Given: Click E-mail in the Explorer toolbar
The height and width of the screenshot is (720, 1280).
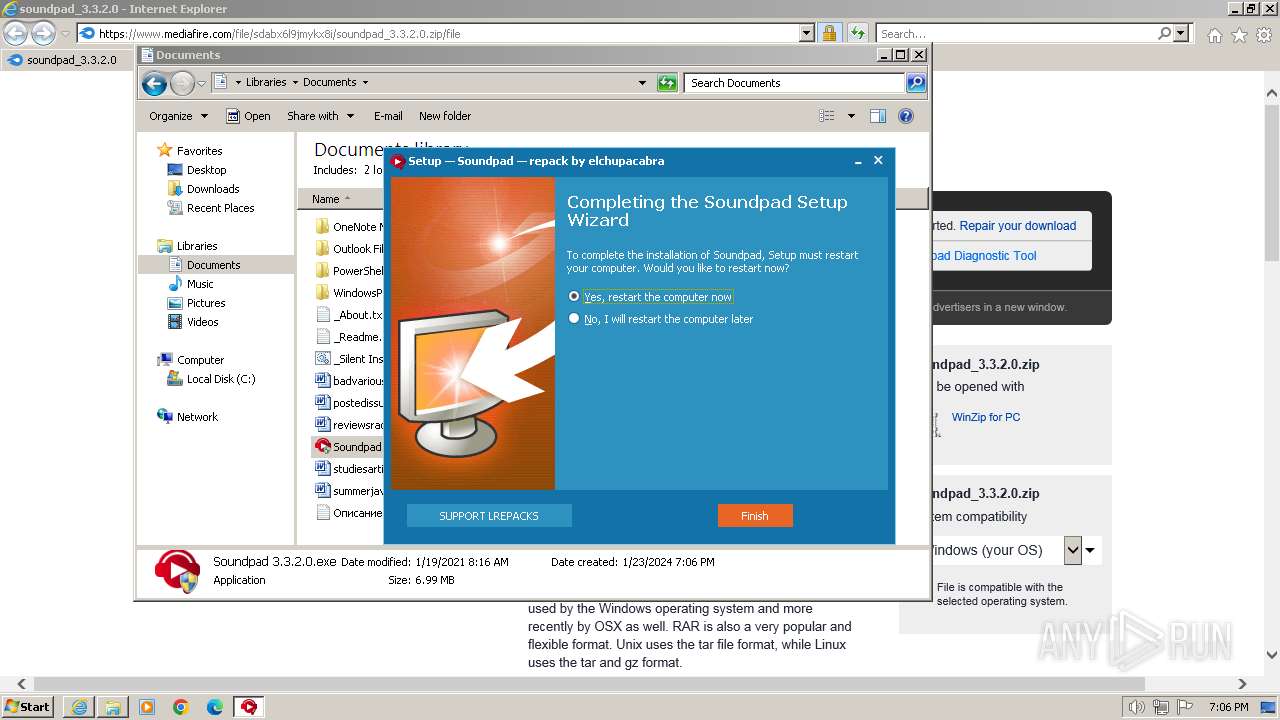Looking at the screenshot, I should coord(388,116).
